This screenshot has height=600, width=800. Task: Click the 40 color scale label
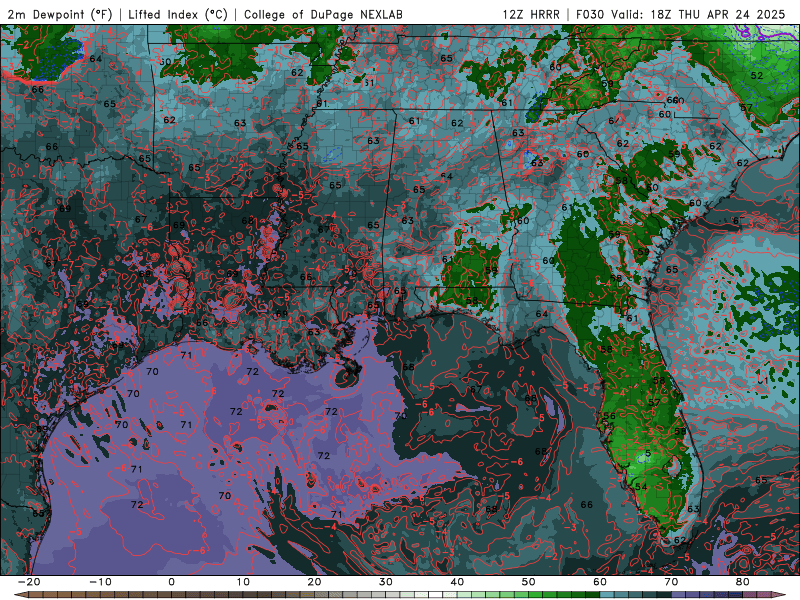tap(457, 582)
